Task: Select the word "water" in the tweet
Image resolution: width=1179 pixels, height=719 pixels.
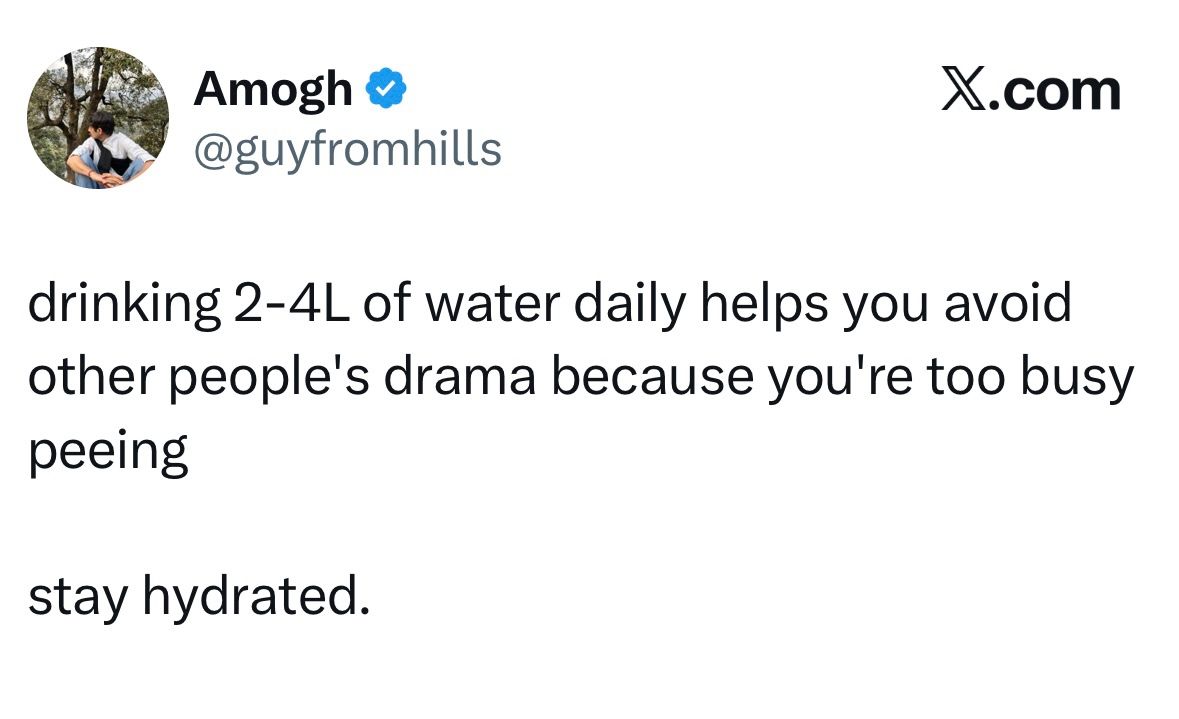Action: click(x=493, y=304)
